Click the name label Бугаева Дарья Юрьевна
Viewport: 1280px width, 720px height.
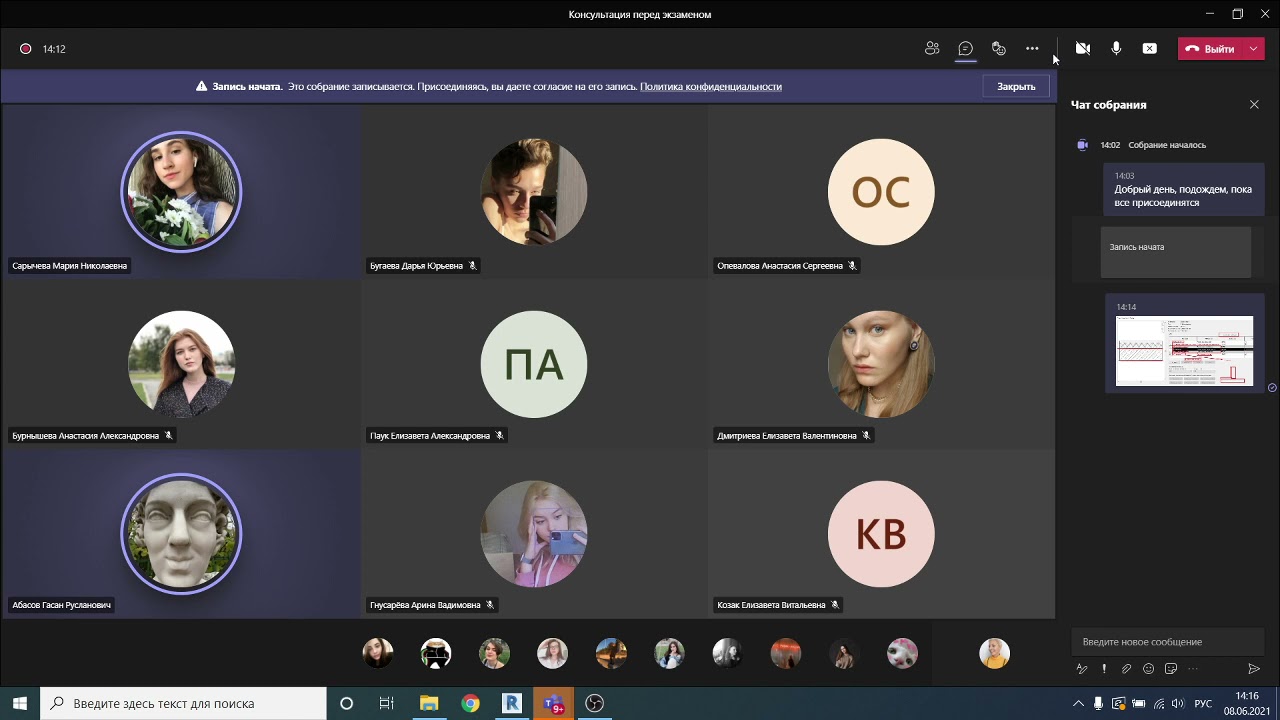(x=416, y=266)
